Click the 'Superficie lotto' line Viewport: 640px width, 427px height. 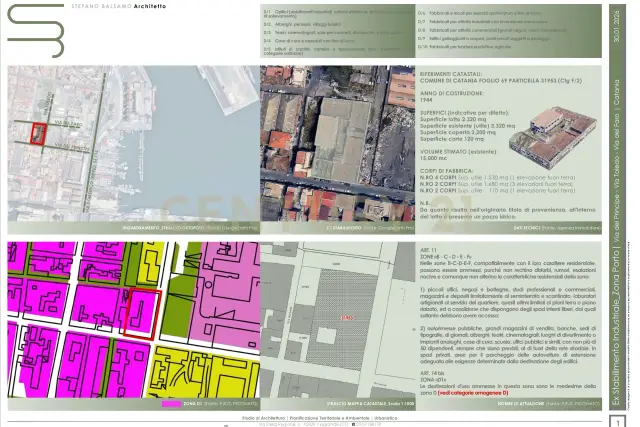453,119
